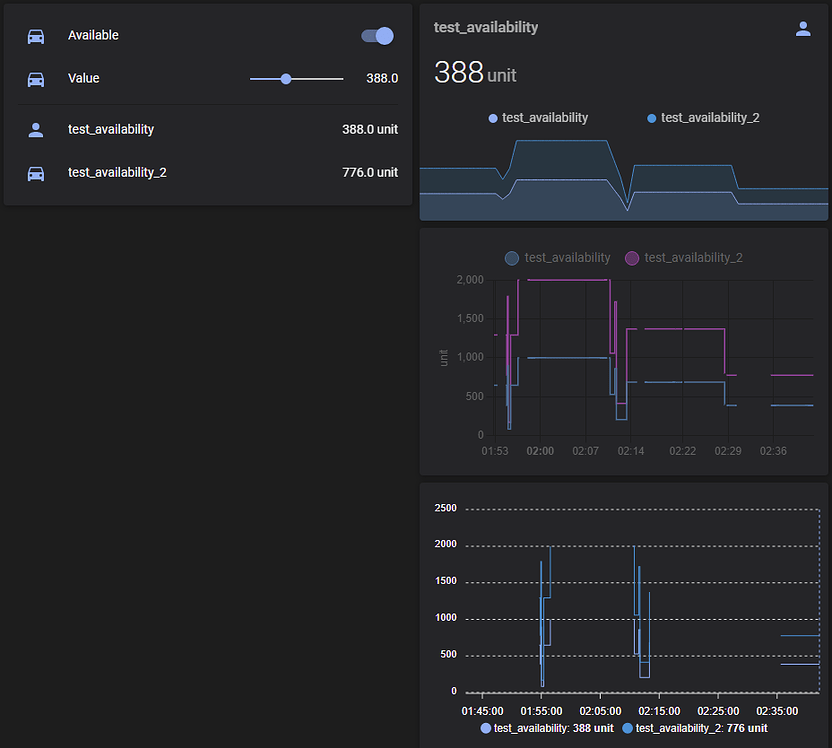832x748 pixels.
Task: Click test_availability_2 legend dot in mini graph
Action: click(x=652, y=118)
